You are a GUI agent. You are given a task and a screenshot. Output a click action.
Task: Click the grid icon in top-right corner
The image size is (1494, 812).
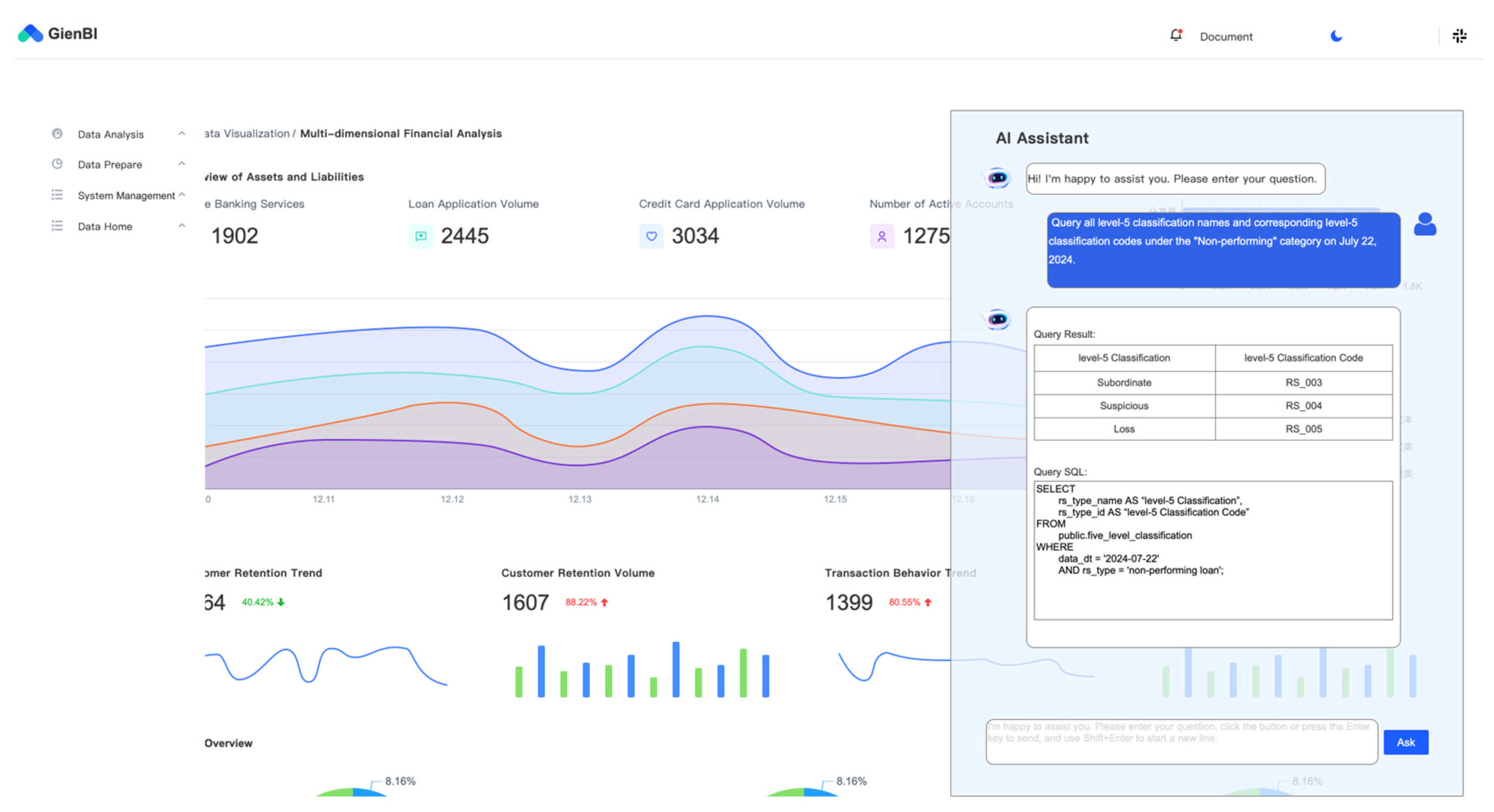[x=1459, y=36]
